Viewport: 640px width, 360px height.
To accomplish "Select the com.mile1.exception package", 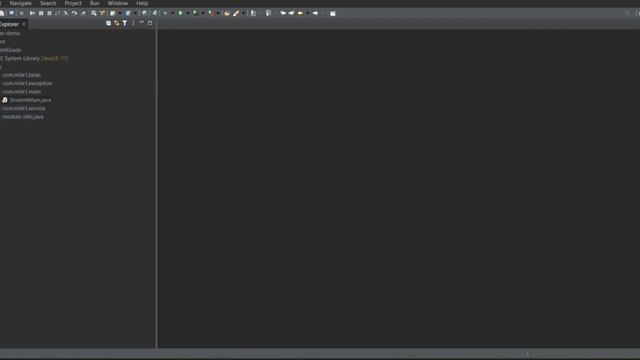I will pyautogui.click(x=27, y=83).
